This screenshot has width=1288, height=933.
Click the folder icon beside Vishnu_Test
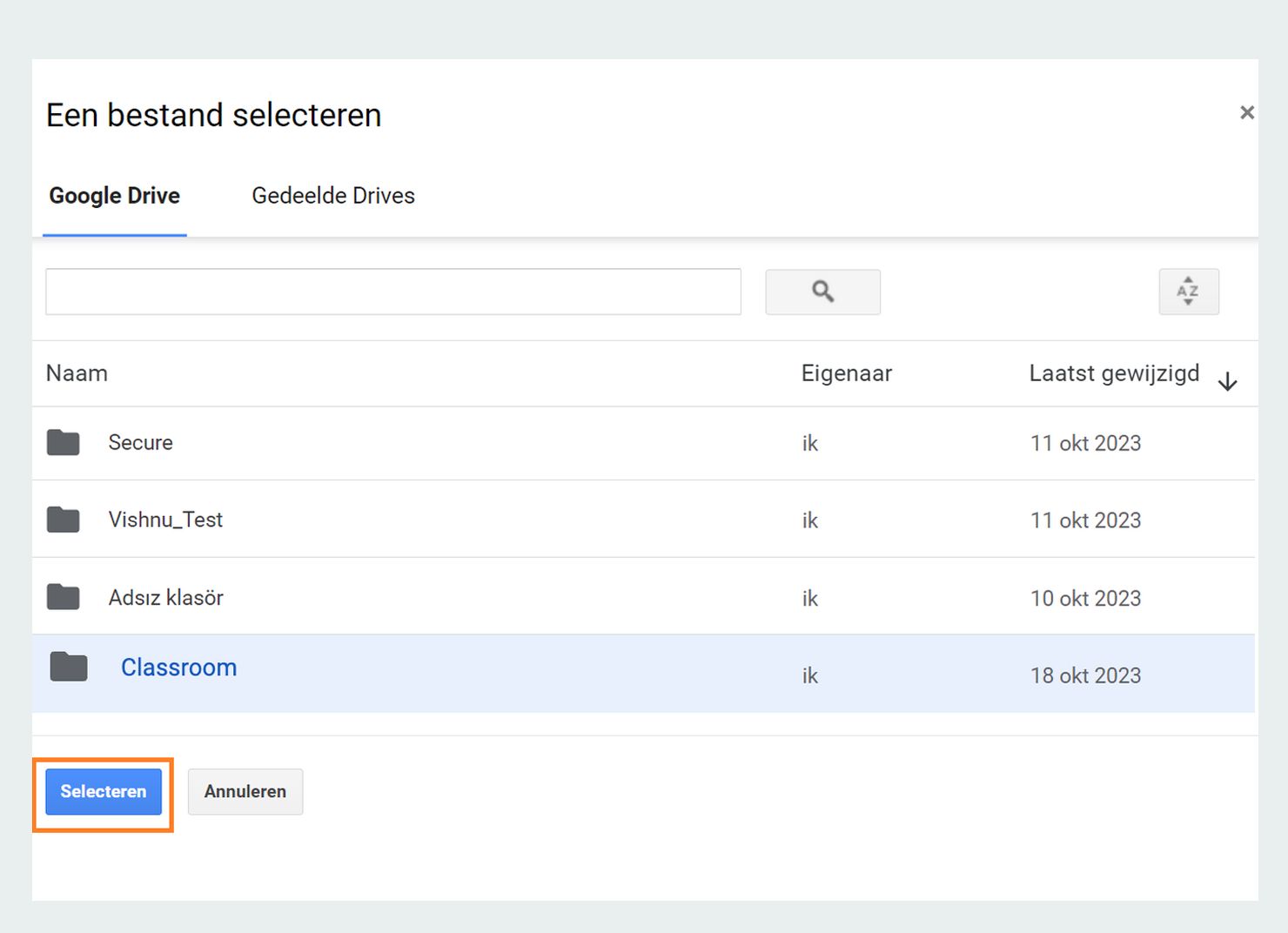tap(64, 520)
